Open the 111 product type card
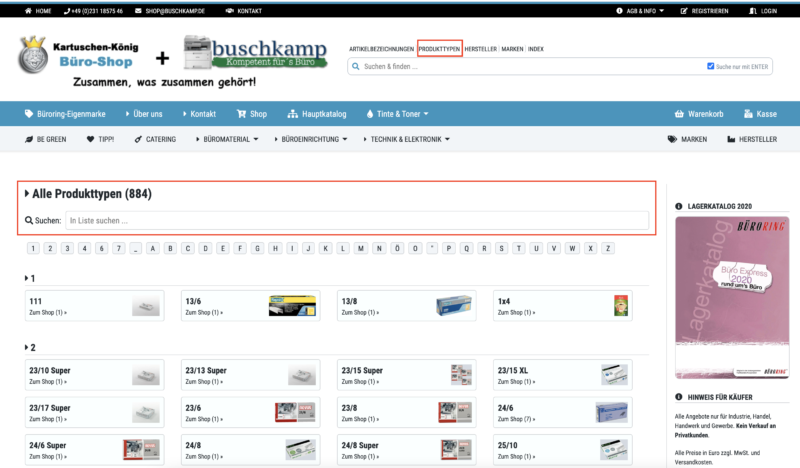 (x=94, y=306)
